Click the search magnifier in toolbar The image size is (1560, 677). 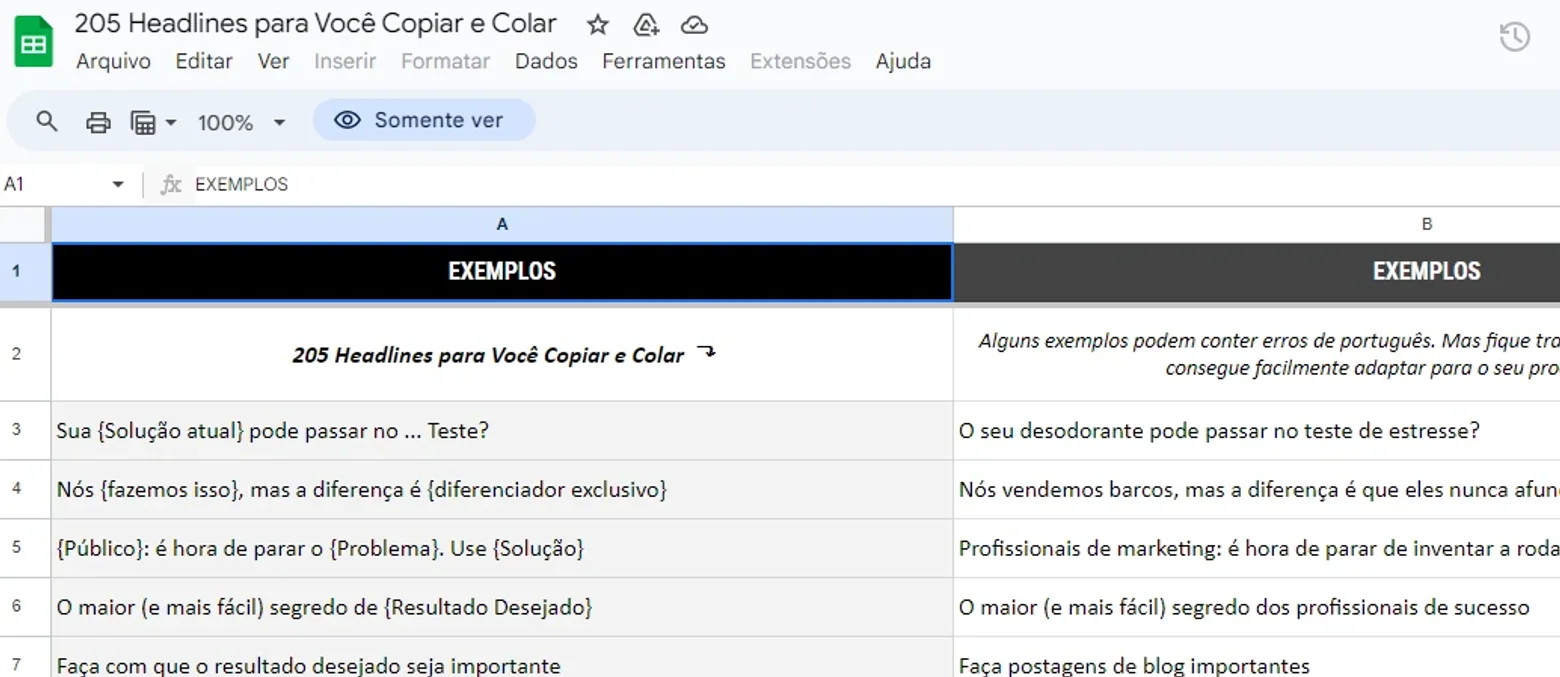click(46, 122)
